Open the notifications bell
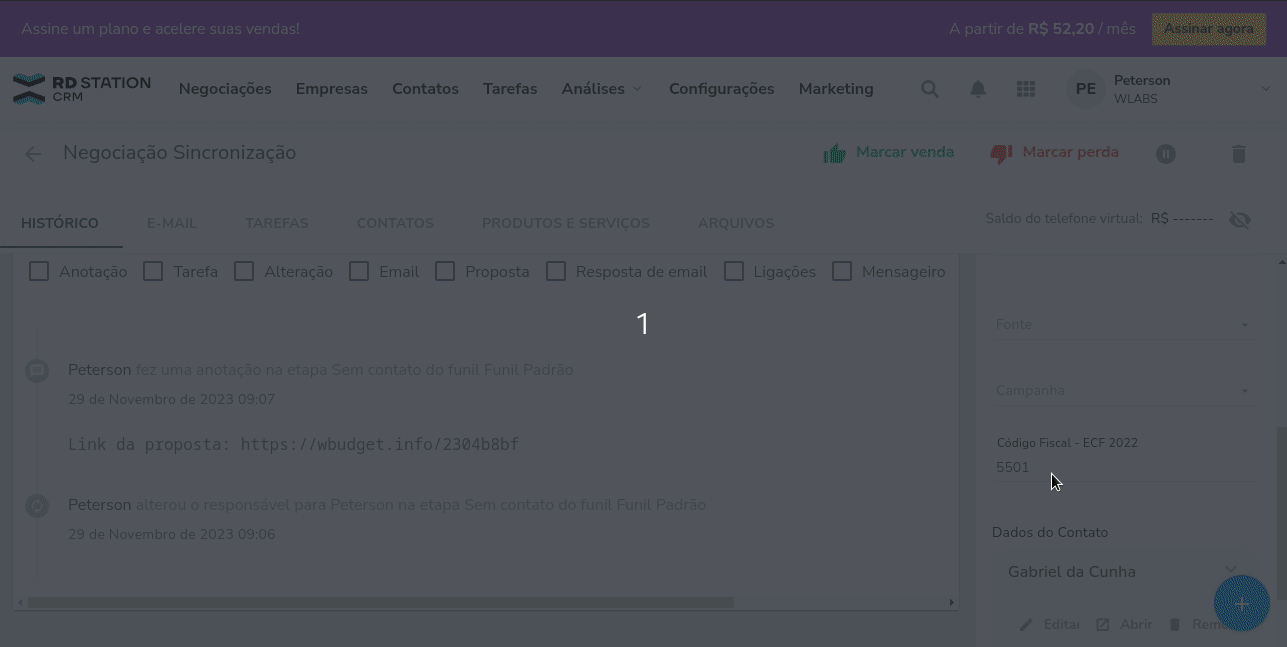This screenshot has height=647, width=1287. click(978, 89)
